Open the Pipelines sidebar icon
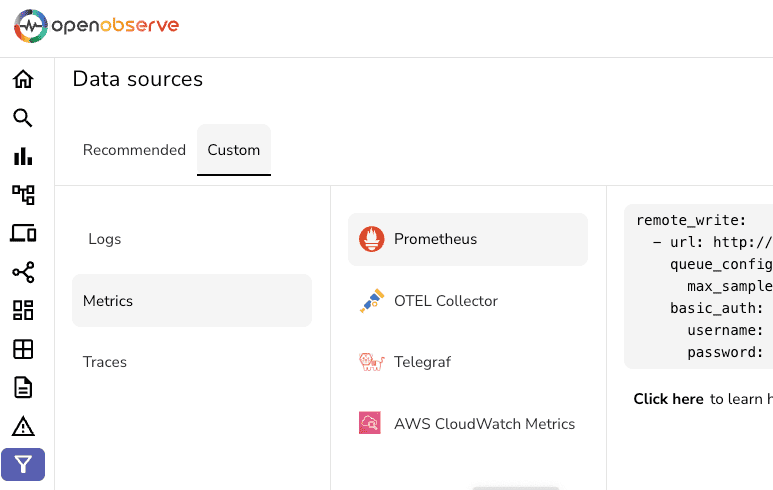 (23, 195)
